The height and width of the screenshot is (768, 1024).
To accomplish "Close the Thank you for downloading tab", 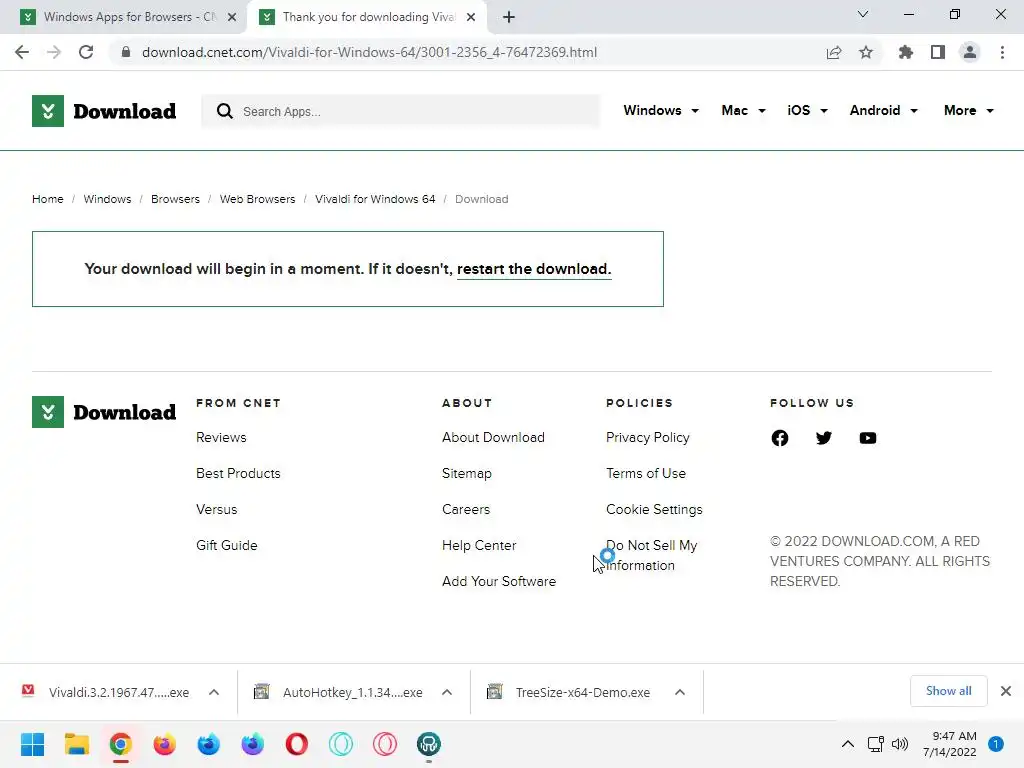I will 471,17.
